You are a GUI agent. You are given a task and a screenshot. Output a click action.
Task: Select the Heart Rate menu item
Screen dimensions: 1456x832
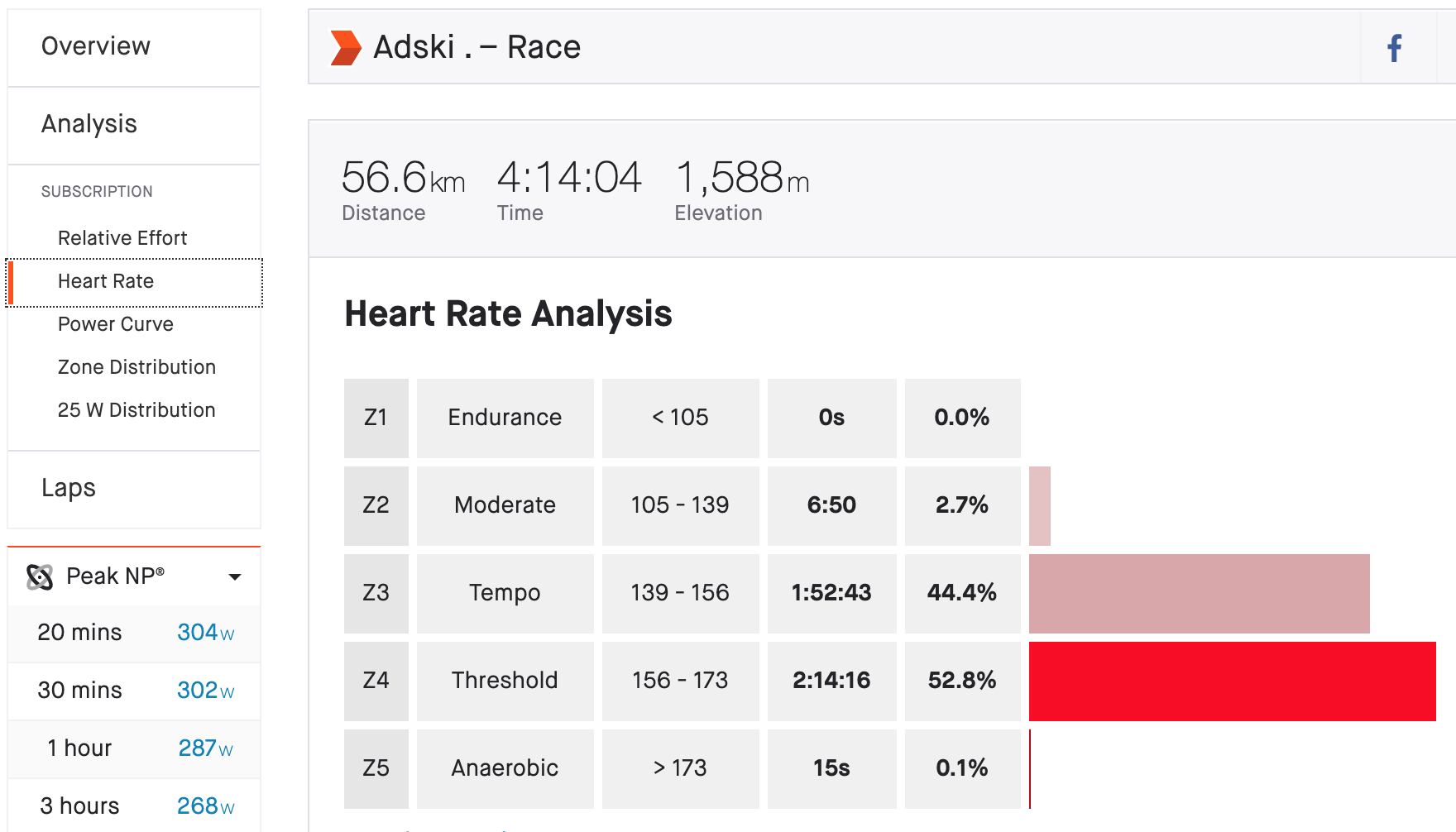pyautogui.click(x=106, y=281)
